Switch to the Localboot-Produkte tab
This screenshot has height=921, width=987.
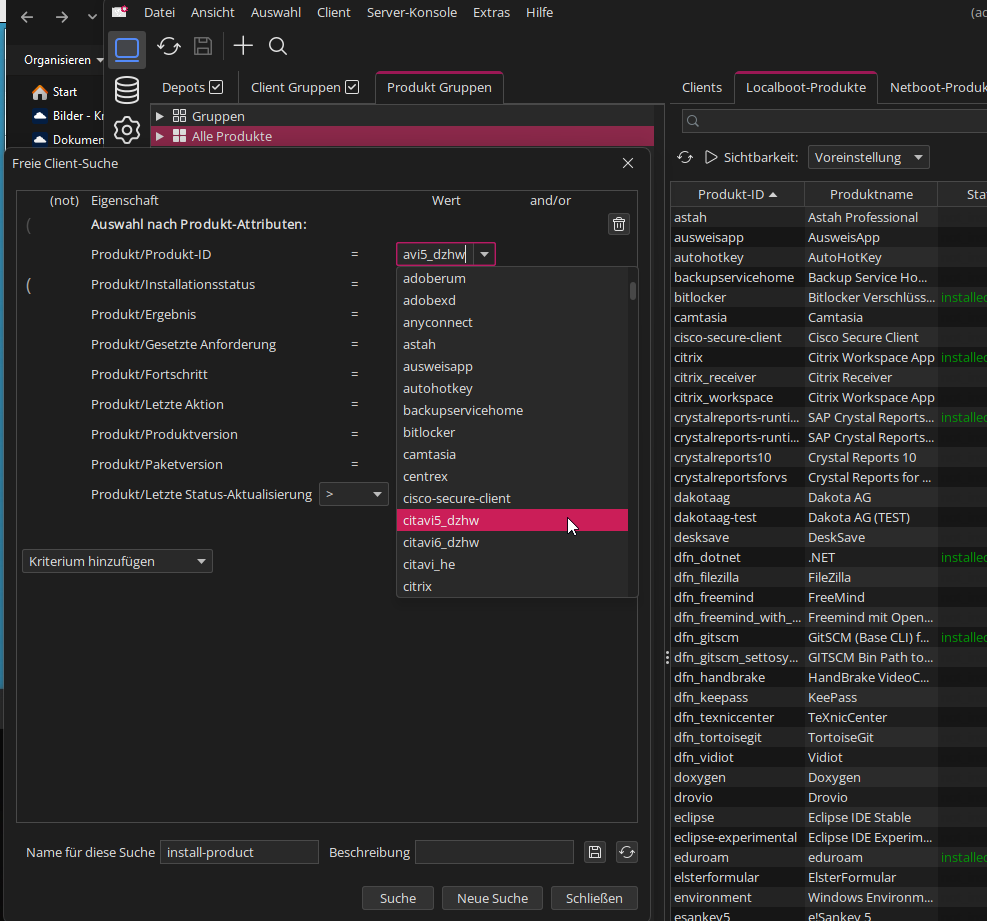806,88
